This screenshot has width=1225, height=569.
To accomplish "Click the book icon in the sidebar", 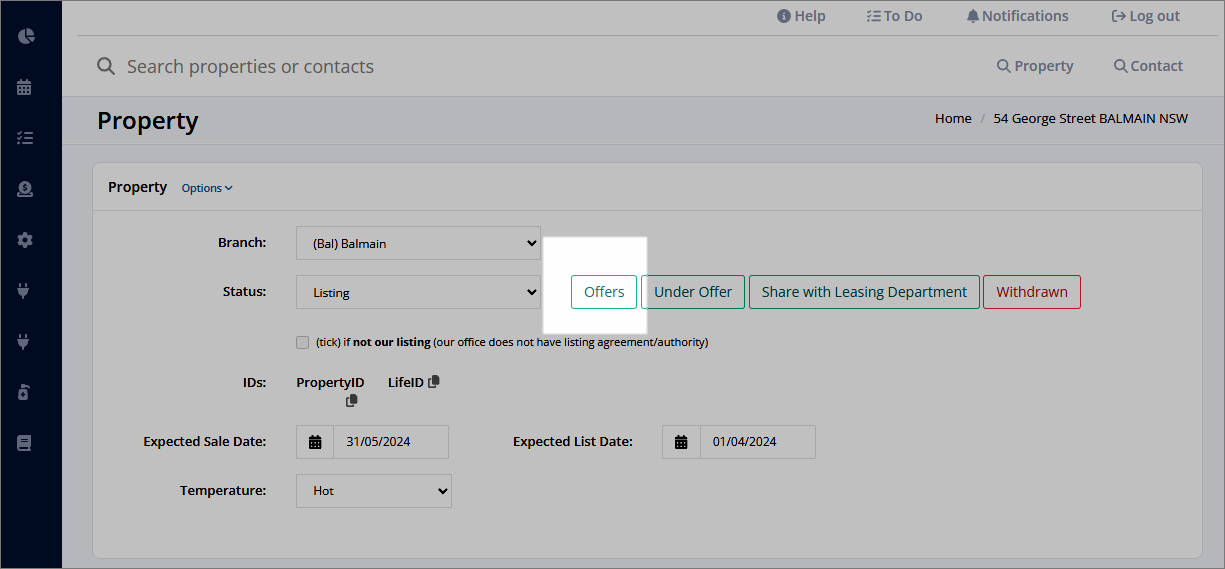I will point(25,443).
